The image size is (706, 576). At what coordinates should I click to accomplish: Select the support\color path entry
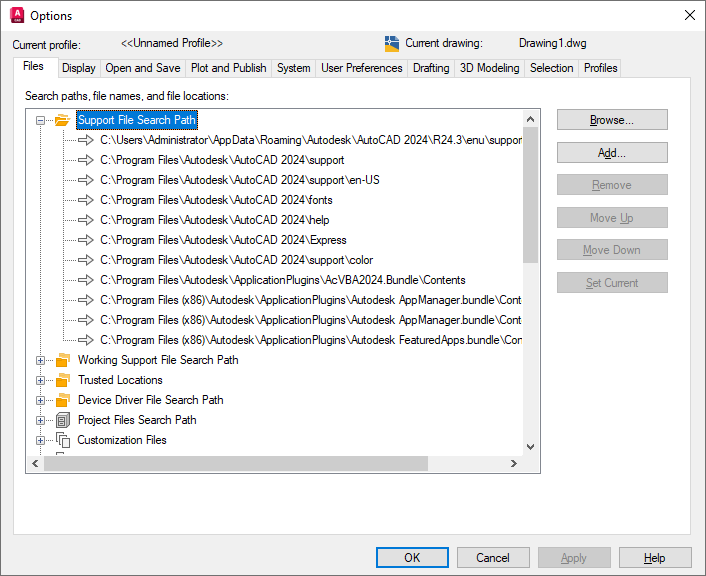[236, 260]
